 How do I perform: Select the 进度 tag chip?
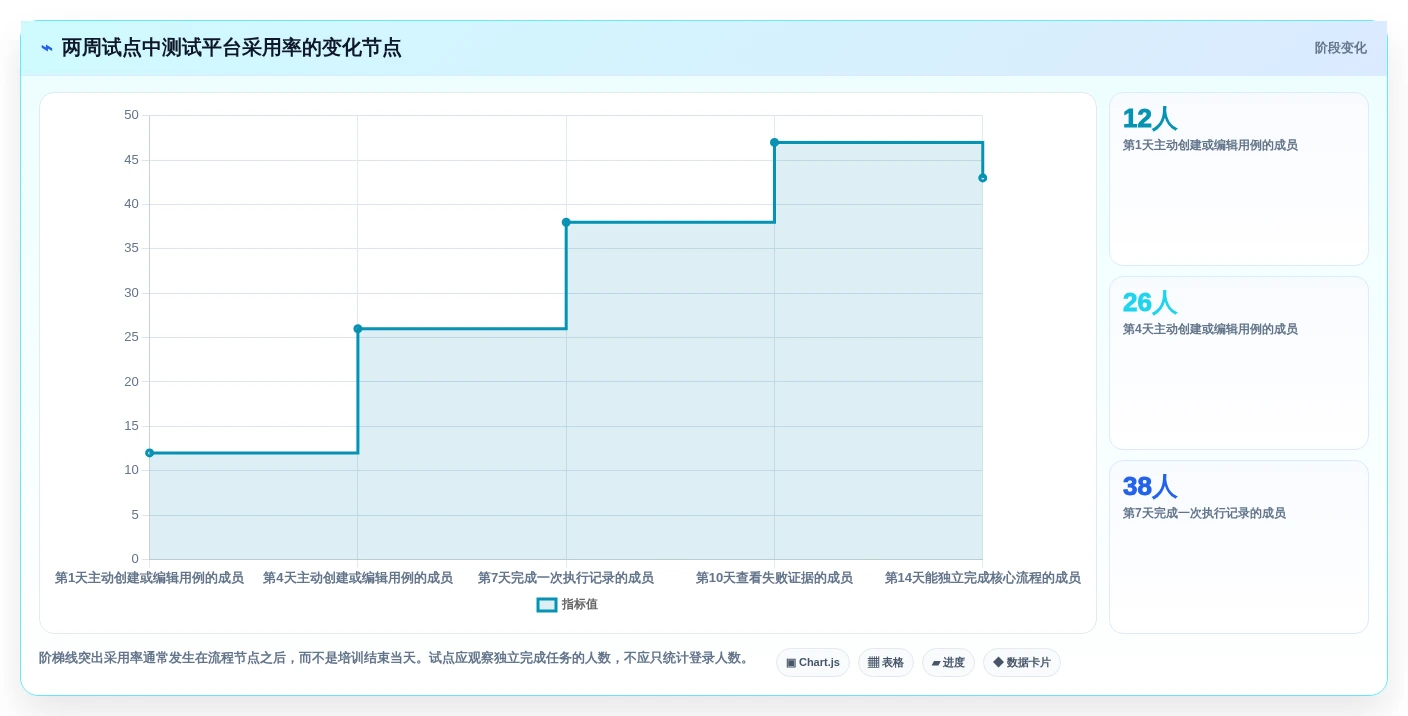click(x=948, y=662)
